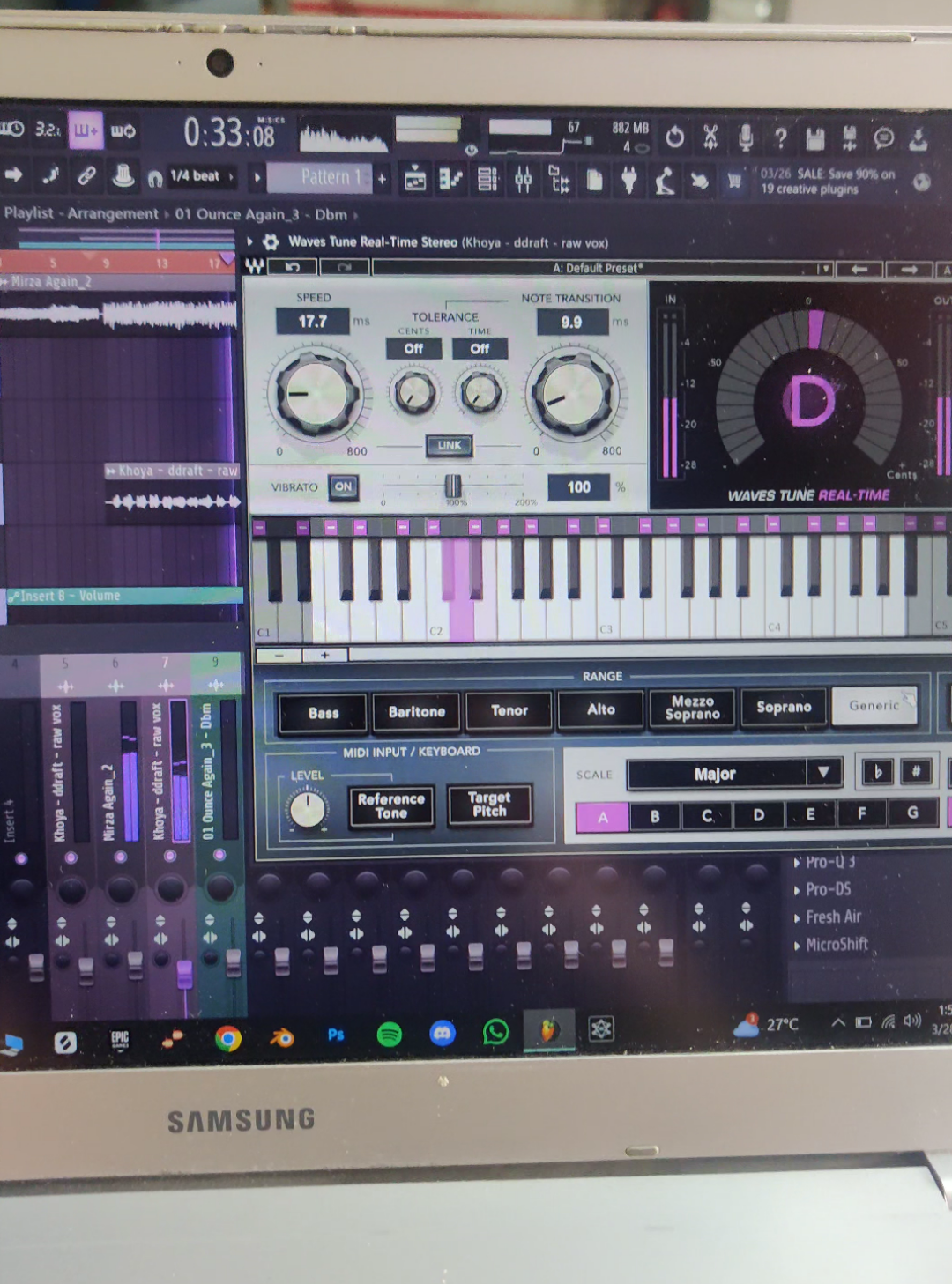
Task: Click the Note Transition value 9.9
Action: point(571,323)
